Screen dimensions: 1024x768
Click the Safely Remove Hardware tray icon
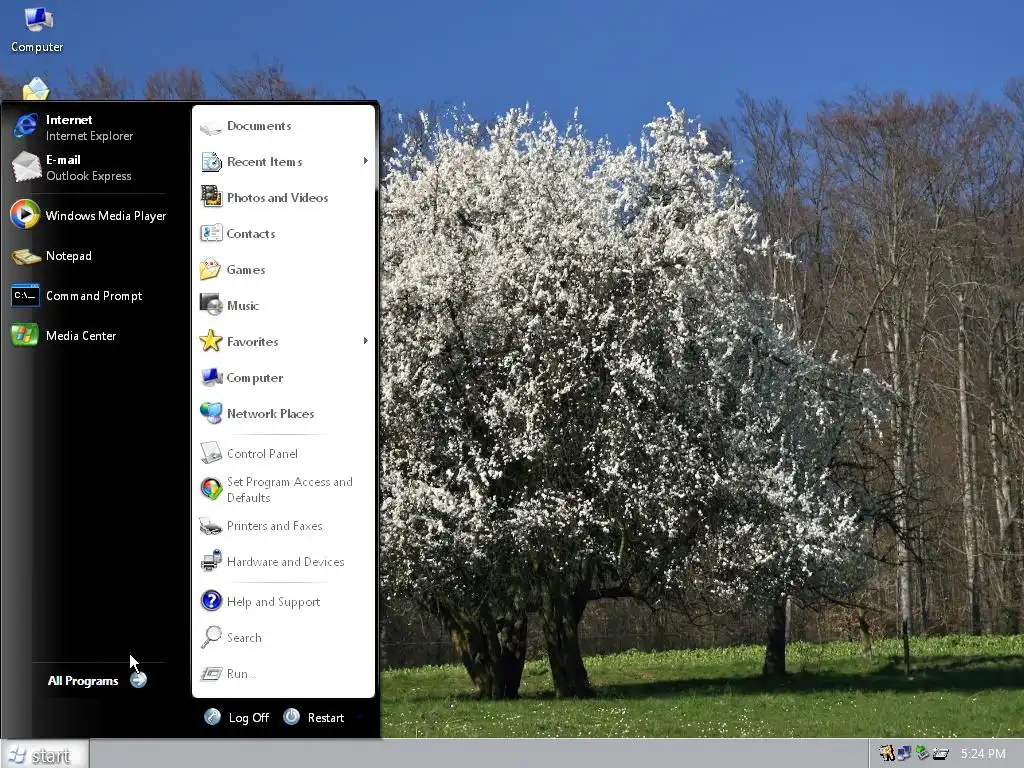[921, 754]
